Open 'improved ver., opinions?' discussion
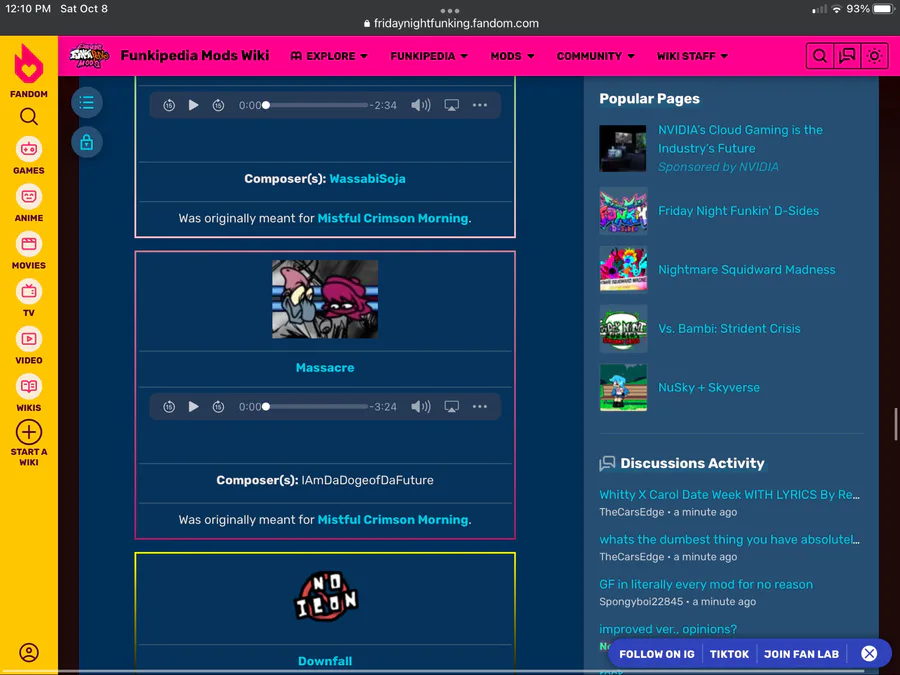This screenshot has height=675, width=900. 668,629
